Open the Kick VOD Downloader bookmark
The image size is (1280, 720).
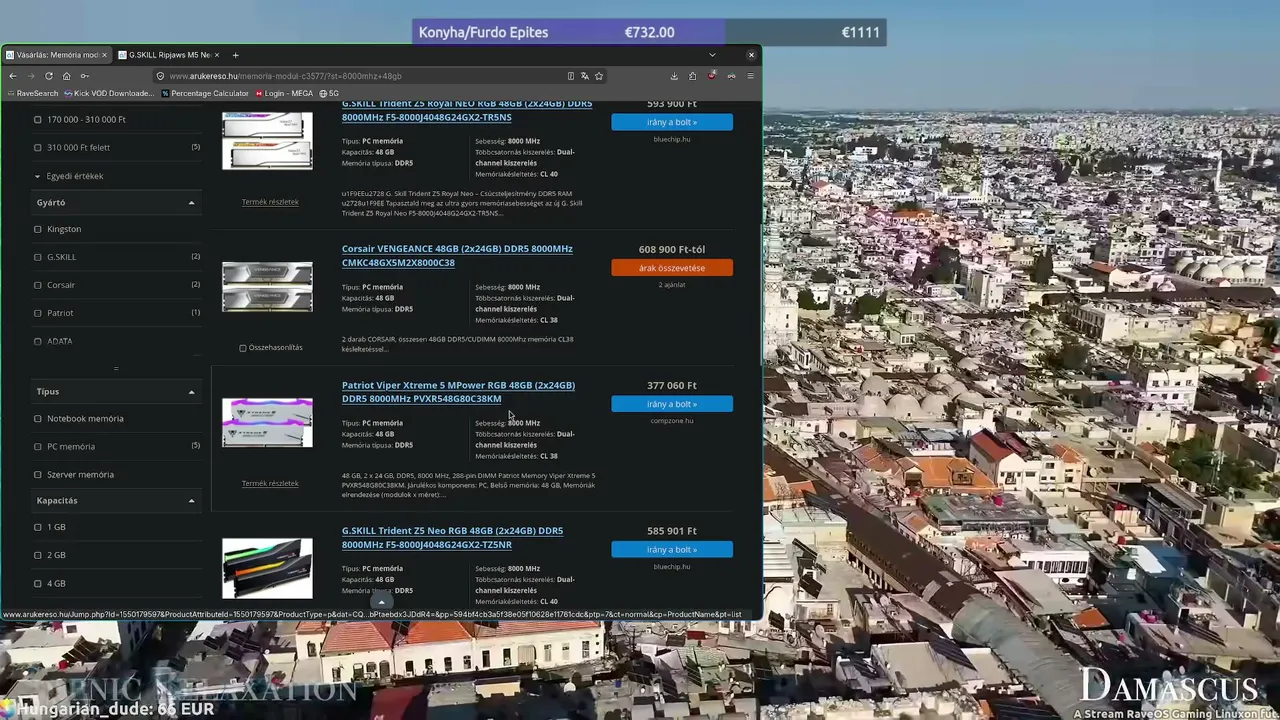109,93
